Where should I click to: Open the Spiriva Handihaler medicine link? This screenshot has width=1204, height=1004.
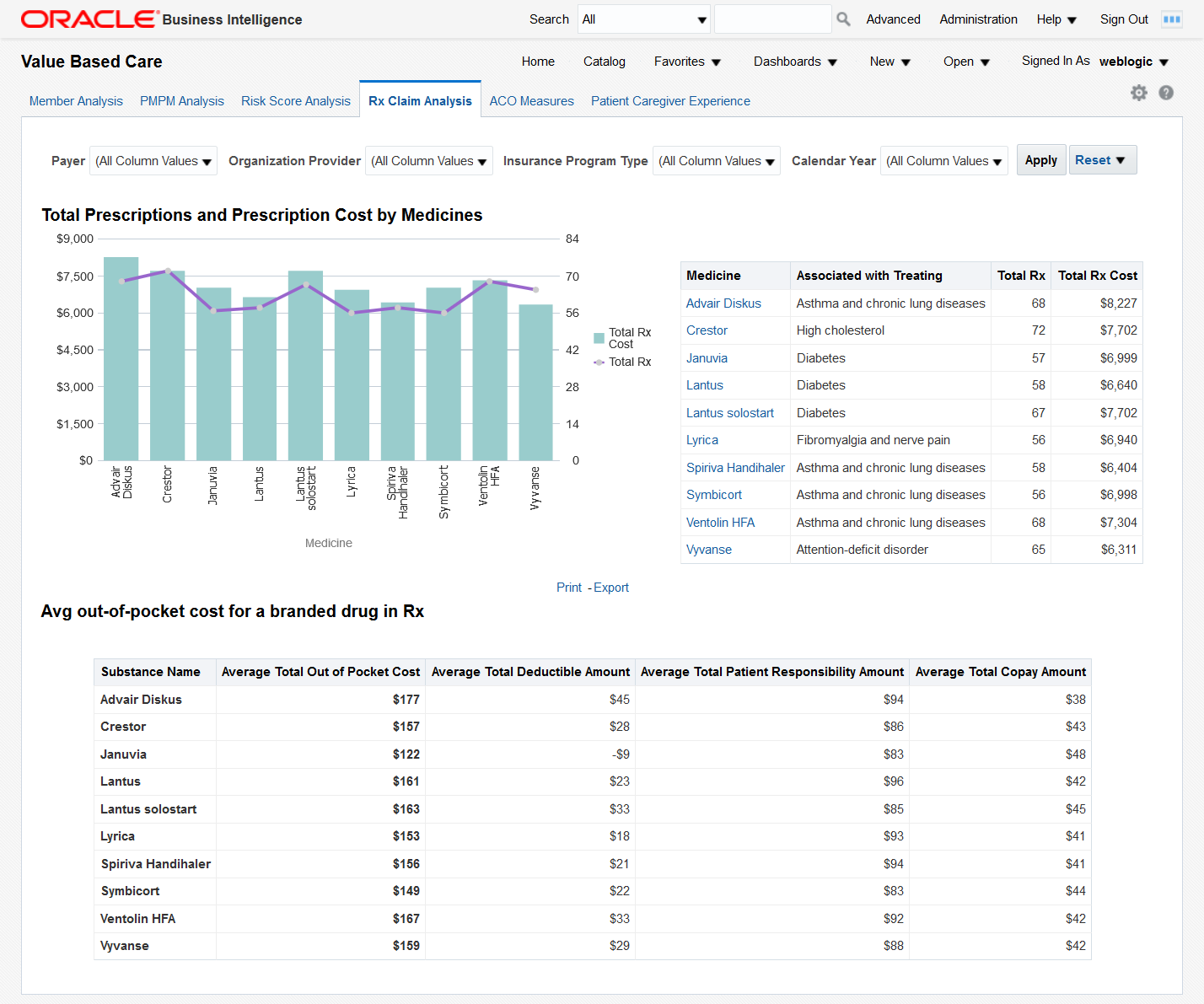[x=735, y=468]
